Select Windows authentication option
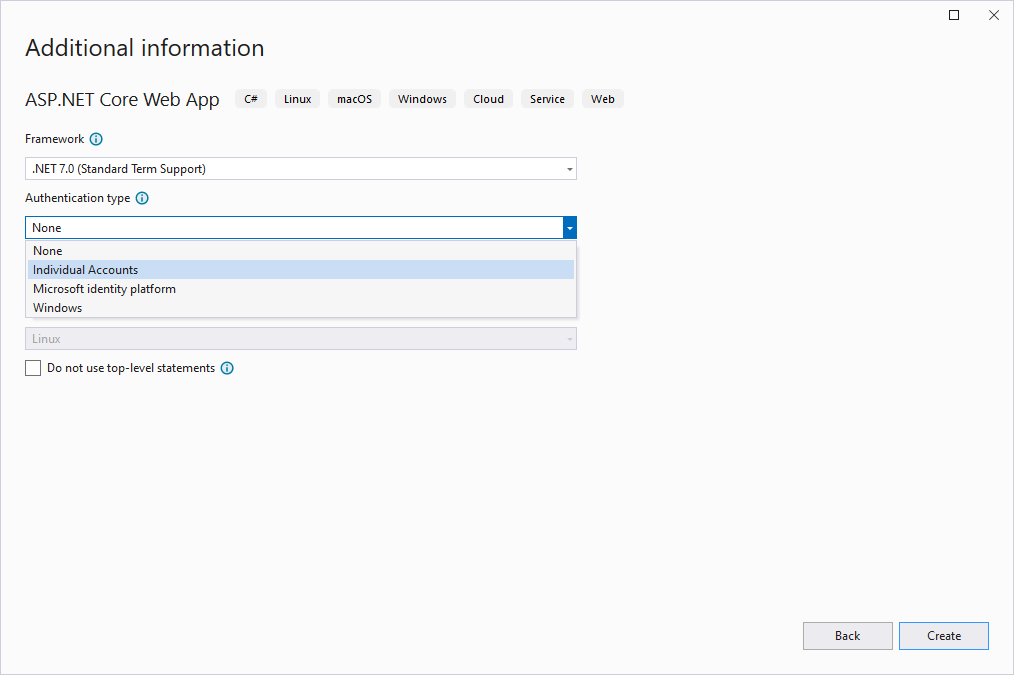Viewport: 1014px width, 675px height. (301, 308)
